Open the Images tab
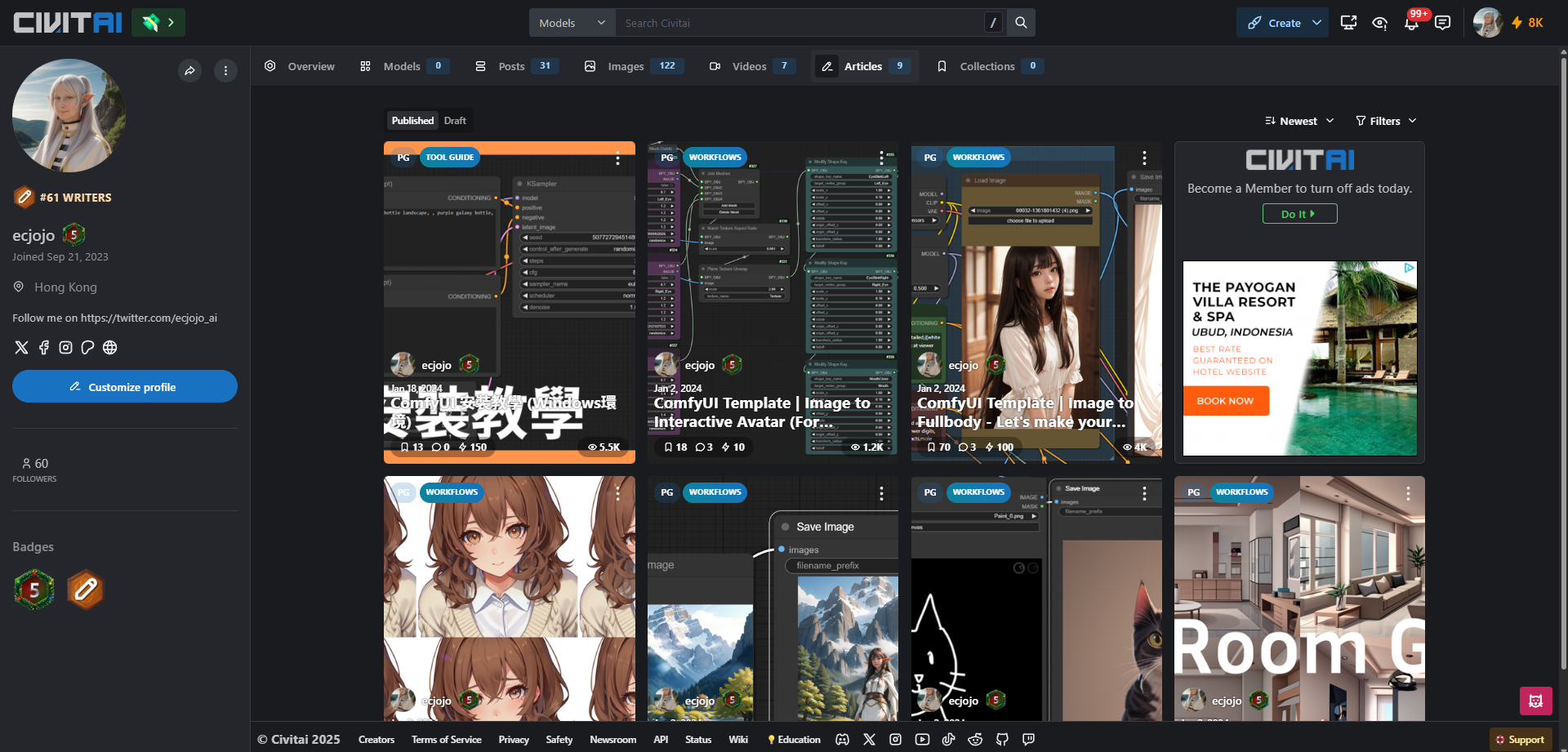 point(634,66)
